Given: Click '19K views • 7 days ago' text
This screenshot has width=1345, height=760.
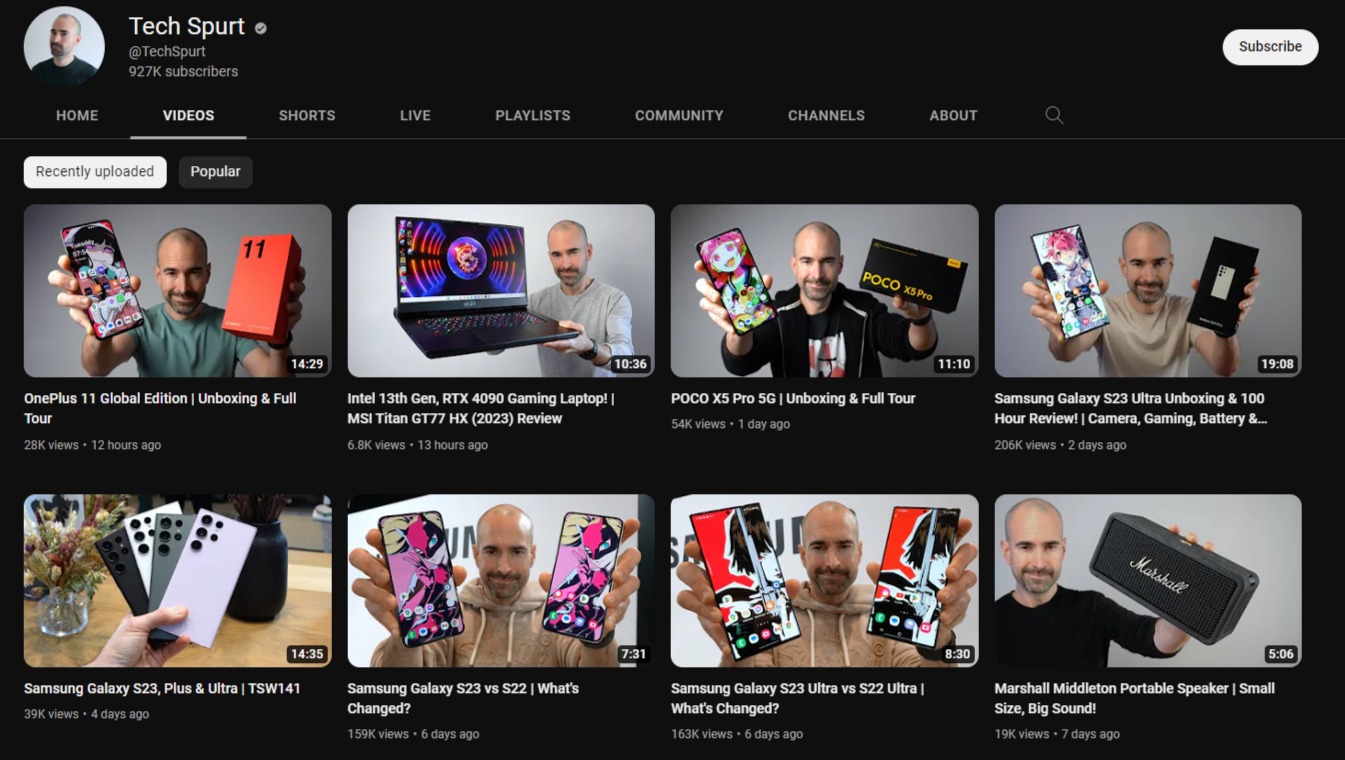Looking at the screenshot, I should [x=1057, y=734].
